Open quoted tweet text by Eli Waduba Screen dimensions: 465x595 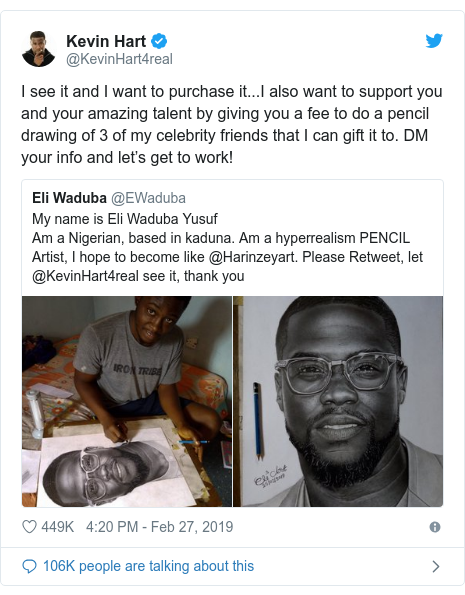pos(227,247)
